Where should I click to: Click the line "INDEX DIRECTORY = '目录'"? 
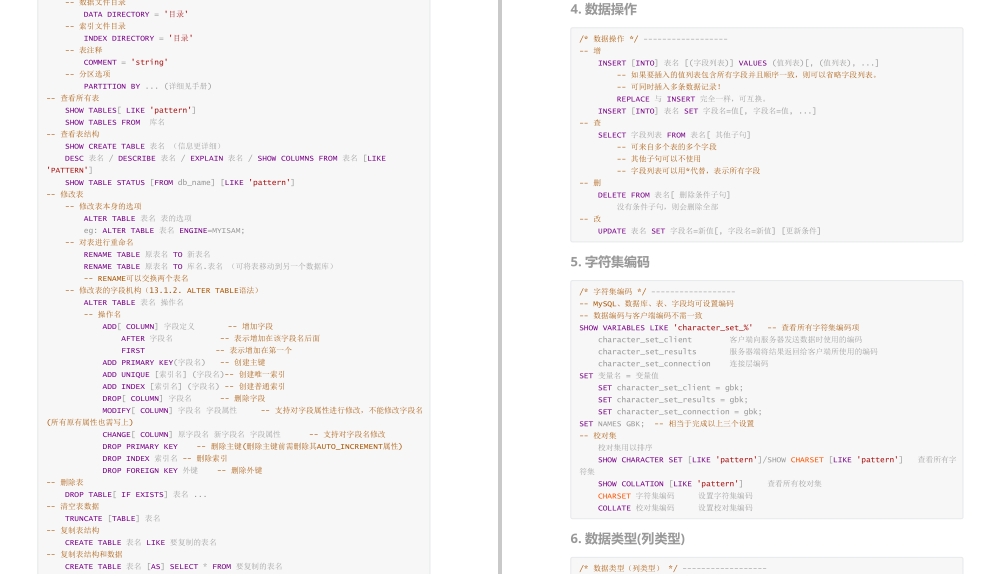click(x=138, y=38)
